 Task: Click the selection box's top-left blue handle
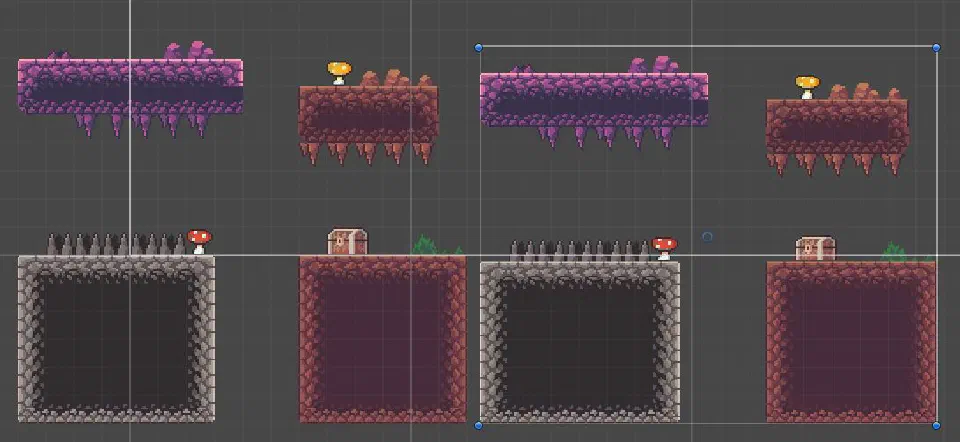[x=479, y=48]
